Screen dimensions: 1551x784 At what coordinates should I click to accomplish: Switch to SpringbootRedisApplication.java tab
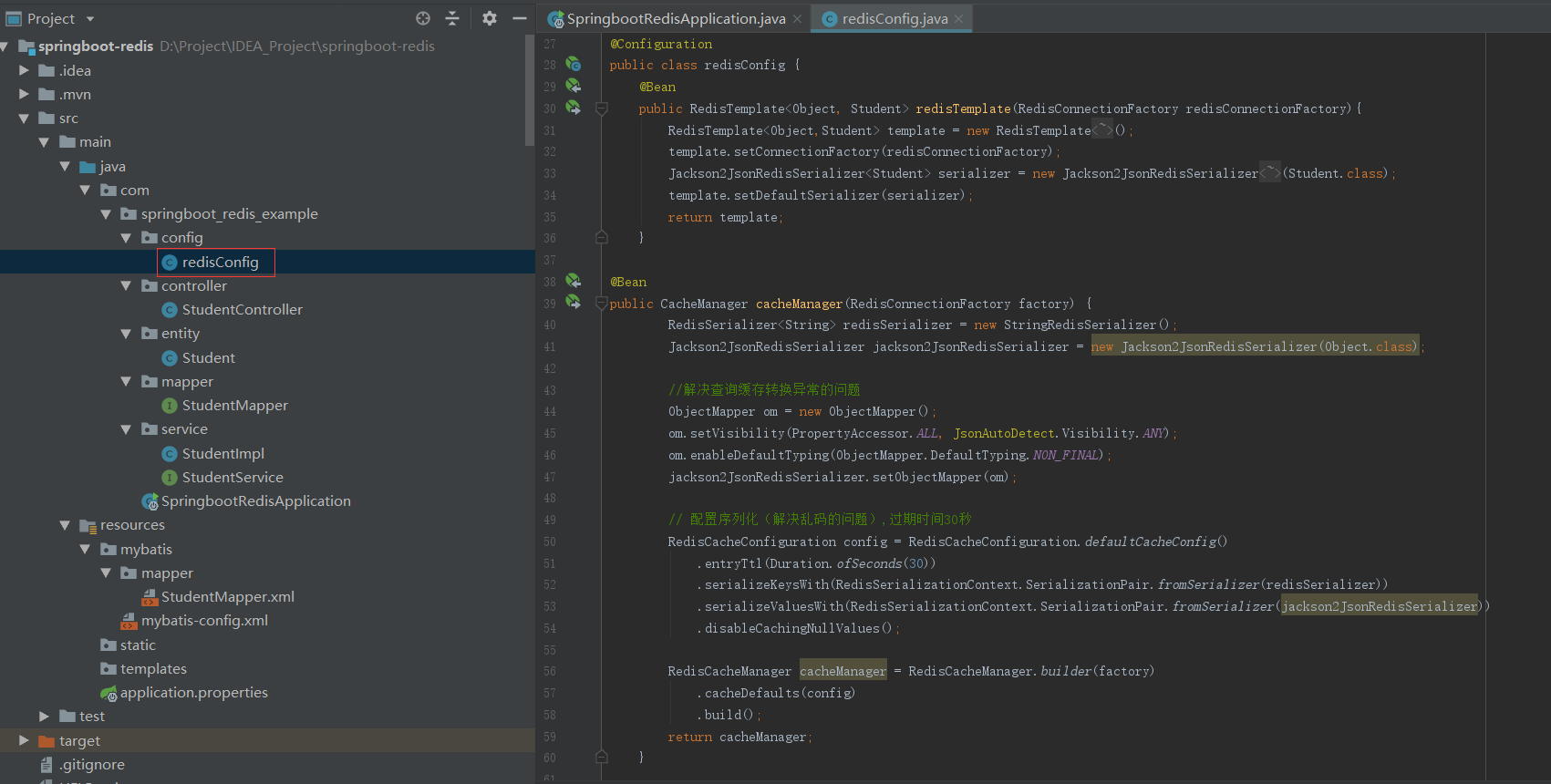pyautogui.click(x=676, y=18)
